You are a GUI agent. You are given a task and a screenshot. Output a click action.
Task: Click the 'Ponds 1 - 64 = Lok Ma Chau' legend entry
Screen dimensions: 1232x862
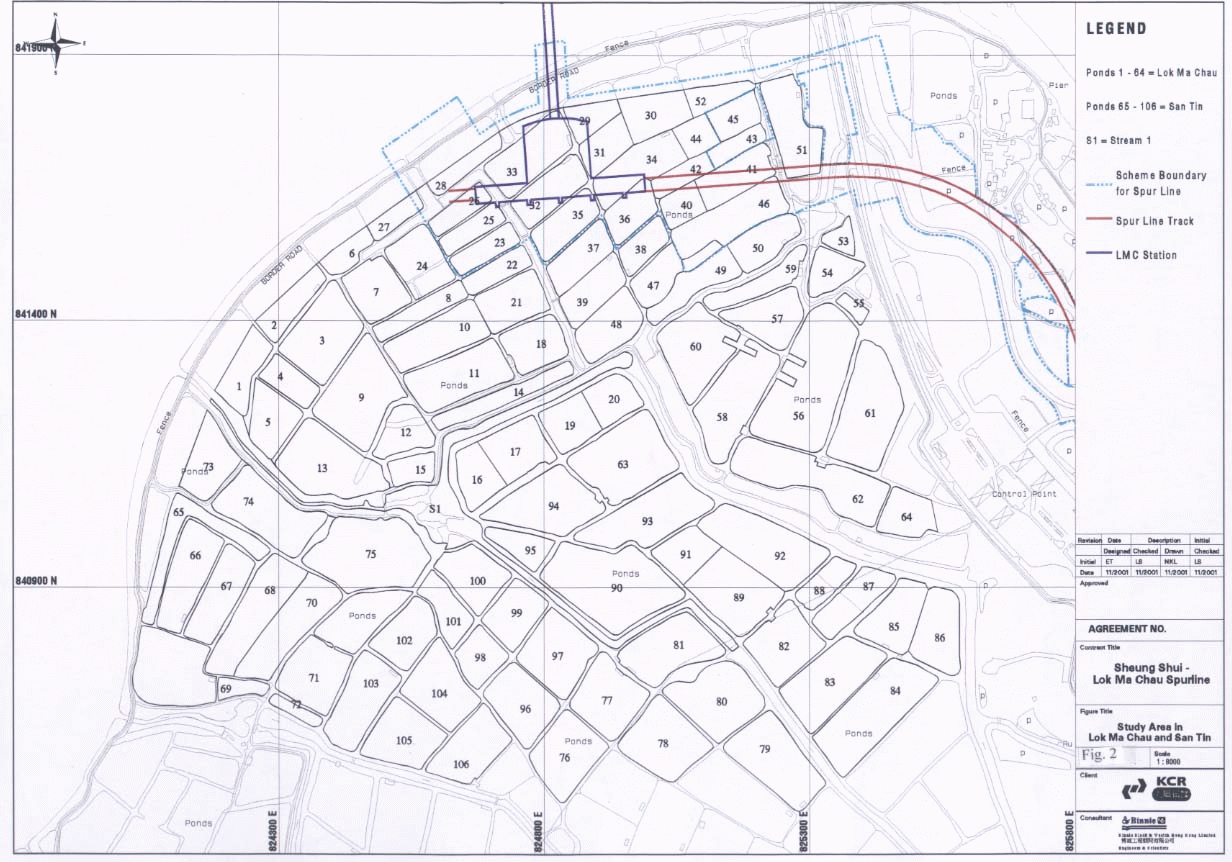[1150, 73]
